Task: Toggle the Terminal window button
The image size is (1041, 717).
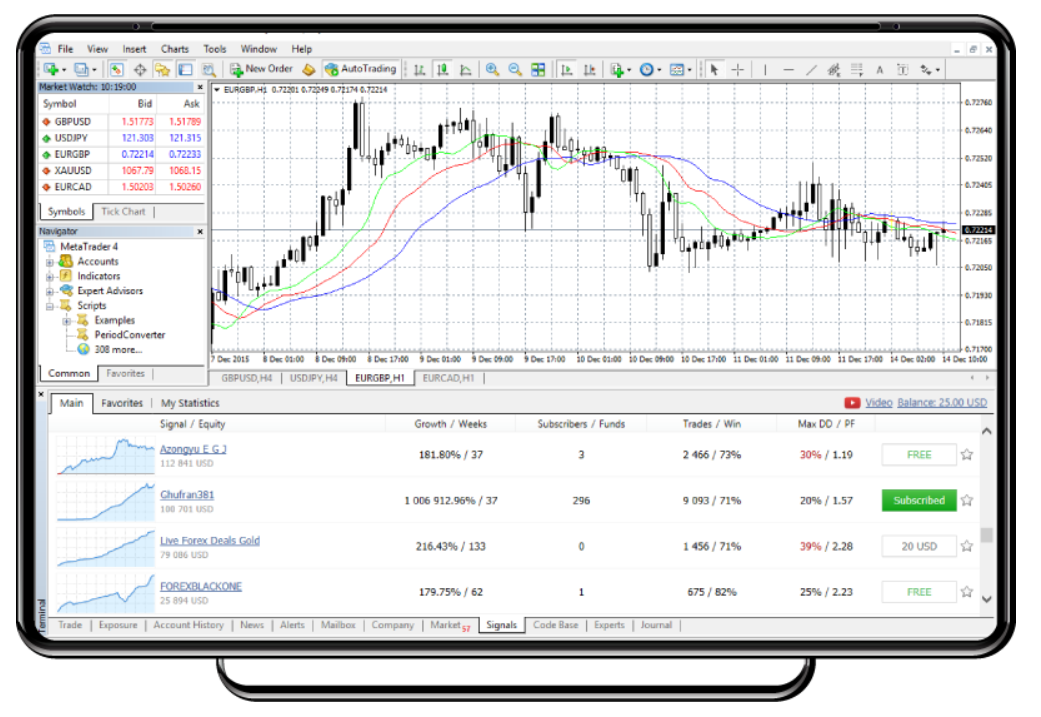Action: [x=186, y=69]
